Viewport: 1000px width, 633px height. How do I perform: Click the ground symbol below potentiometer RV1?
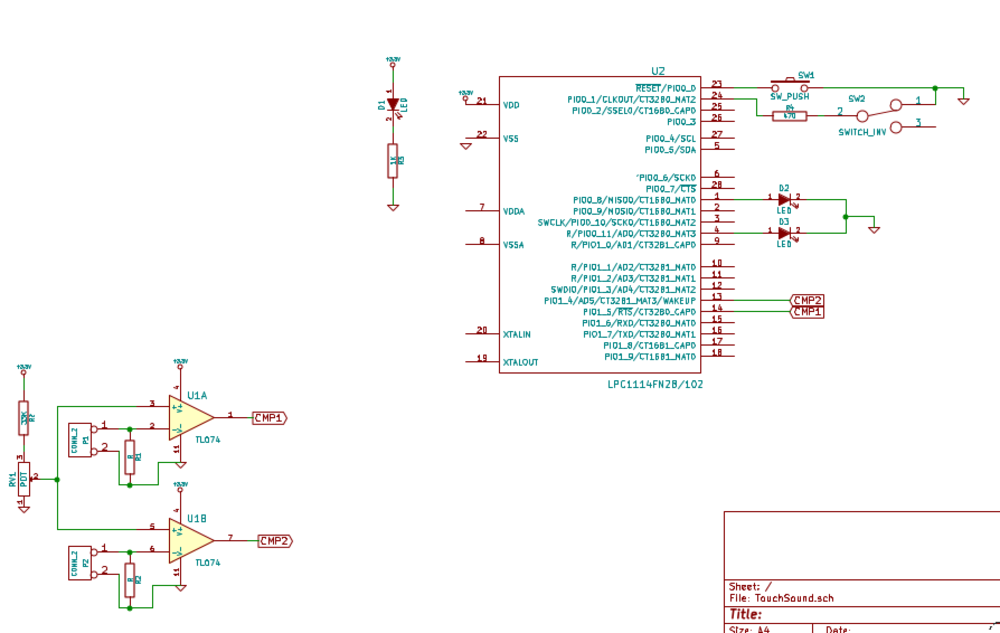(x=24, y=509)
